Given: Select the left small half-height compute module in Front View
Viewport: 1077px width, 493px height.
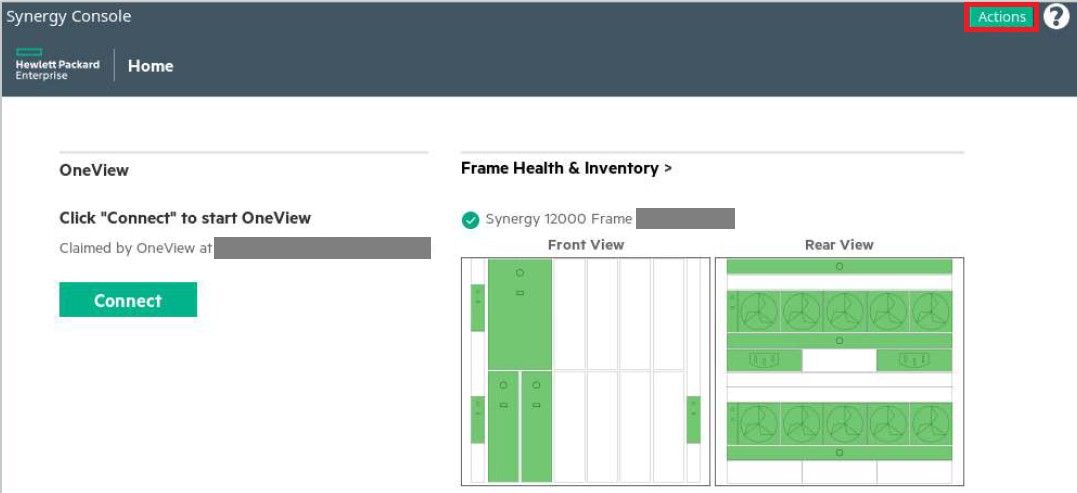Looking at the screenshot, I should coord(503,426).
